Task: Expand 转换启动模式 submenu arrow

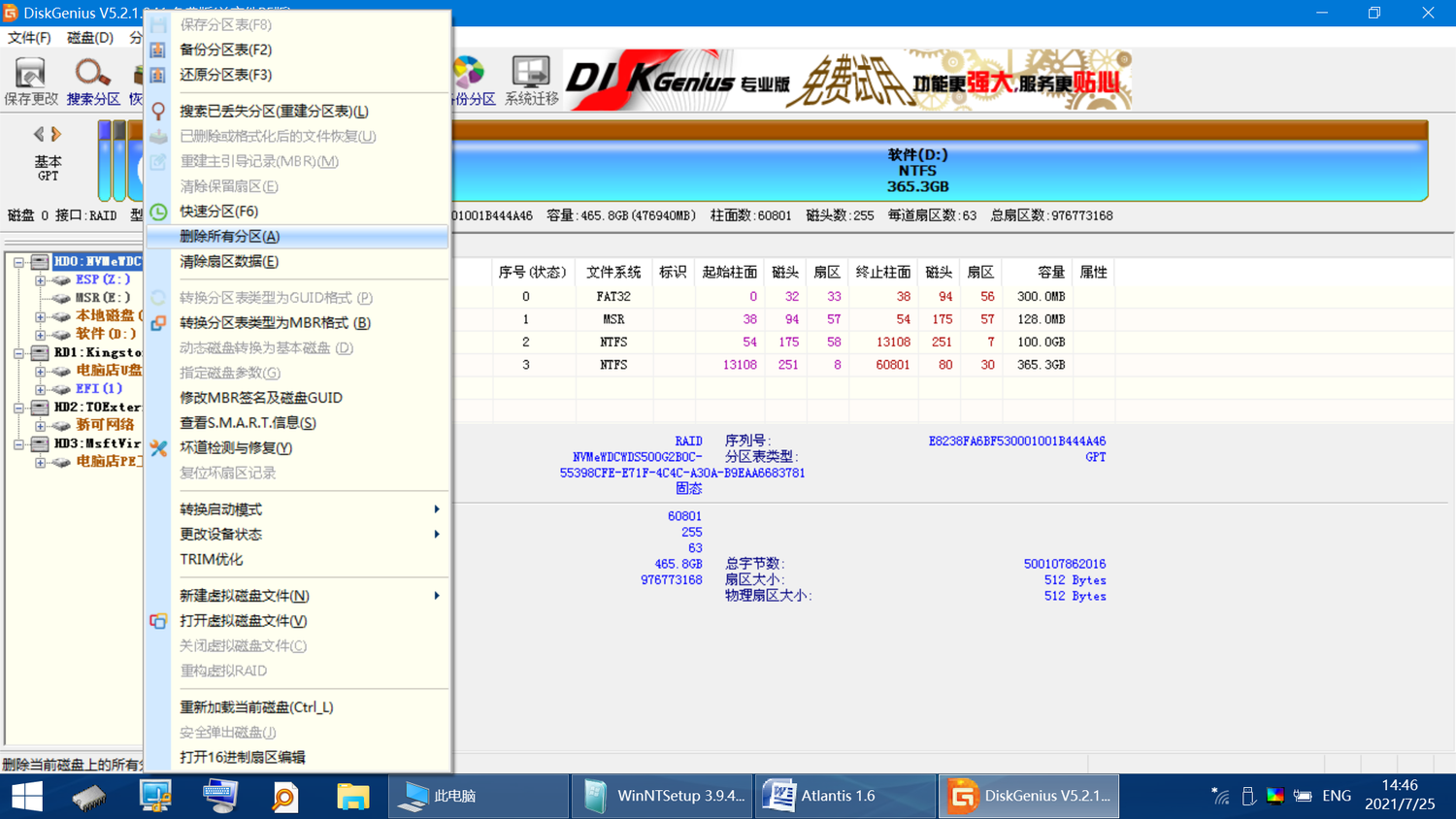Action: (437, 509)
